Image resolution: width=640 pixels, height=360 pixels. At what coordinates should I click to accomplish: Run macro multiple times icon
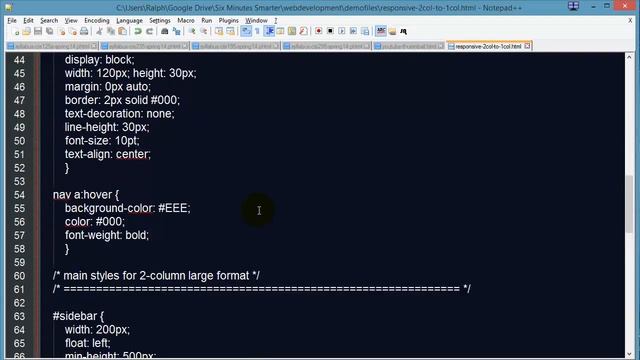coord(353,31)
